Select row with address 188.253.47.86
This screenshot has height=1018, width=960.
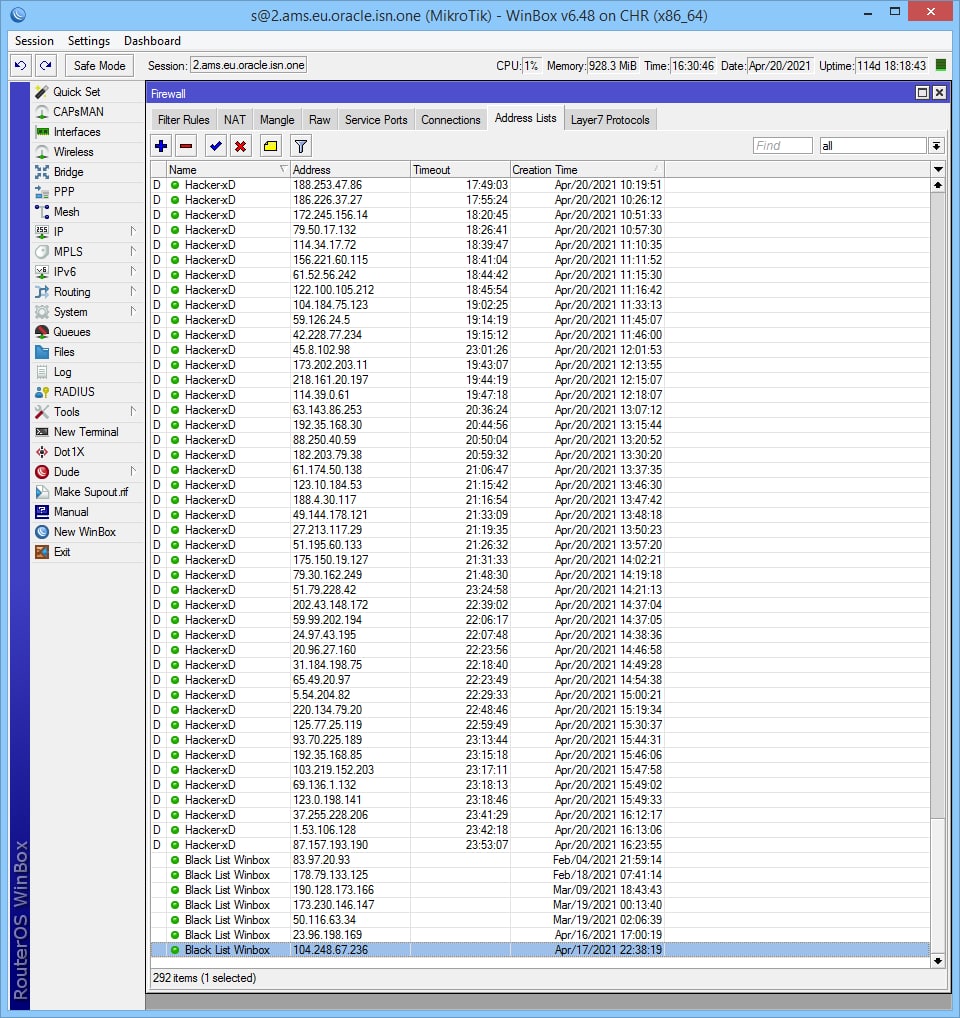point(540,185)
